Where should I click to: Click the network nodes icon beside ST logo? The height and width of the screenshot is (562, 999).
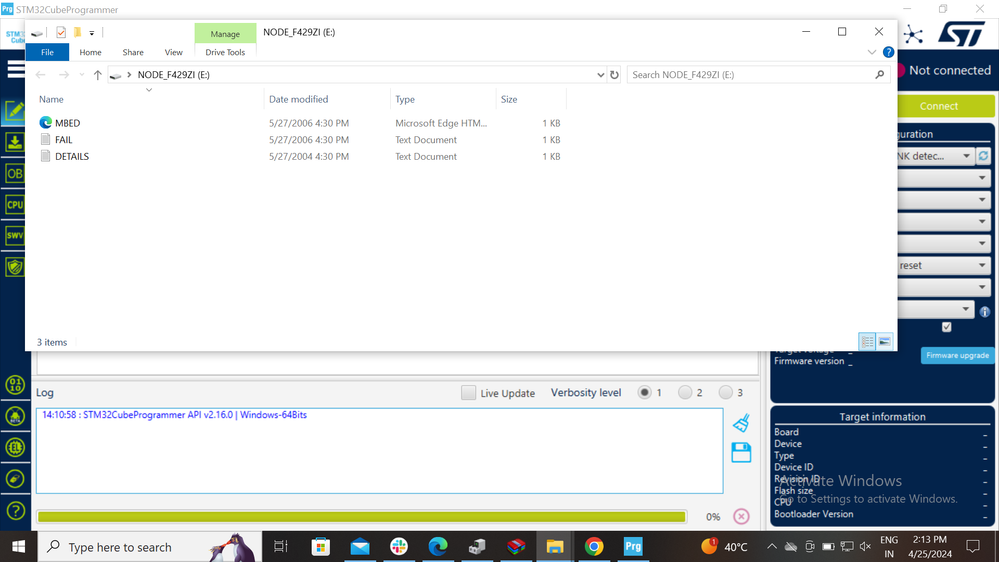tap(913, 34)
